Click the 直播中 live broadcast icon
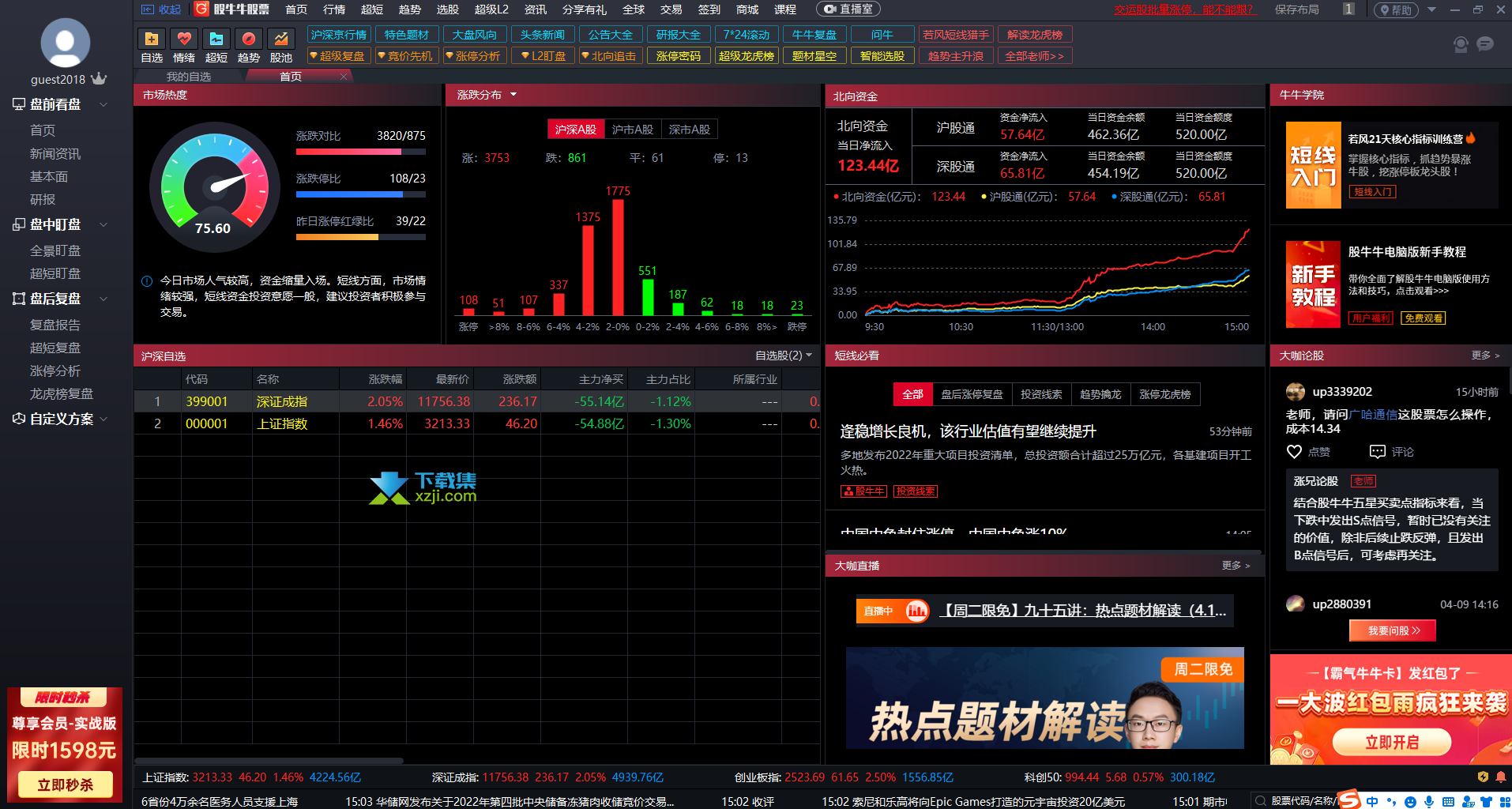This screenshot has width=1512, height=809. (893, 611)
